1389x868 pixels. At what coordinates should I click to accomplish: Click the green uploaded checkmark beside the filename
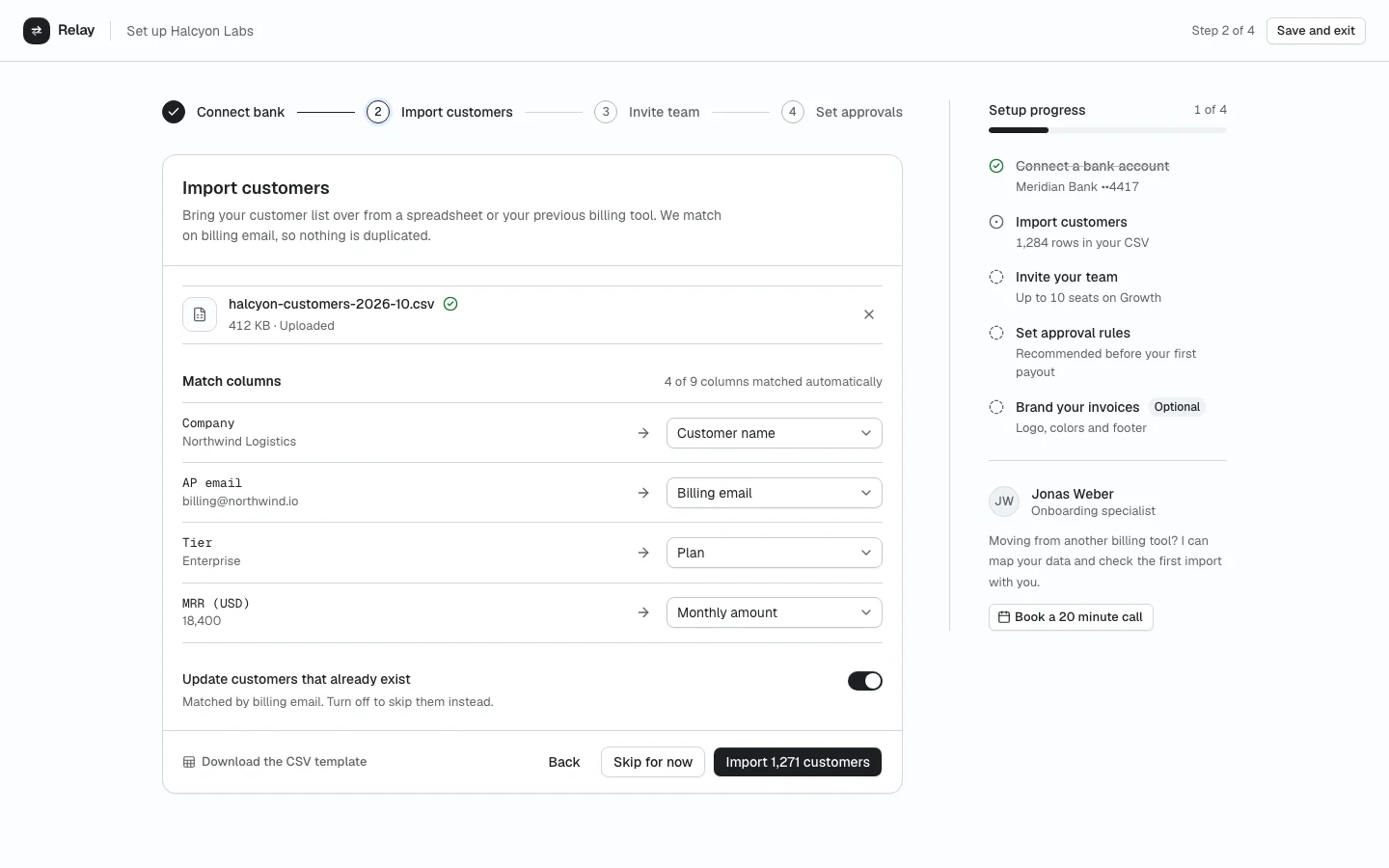[450, 304]
